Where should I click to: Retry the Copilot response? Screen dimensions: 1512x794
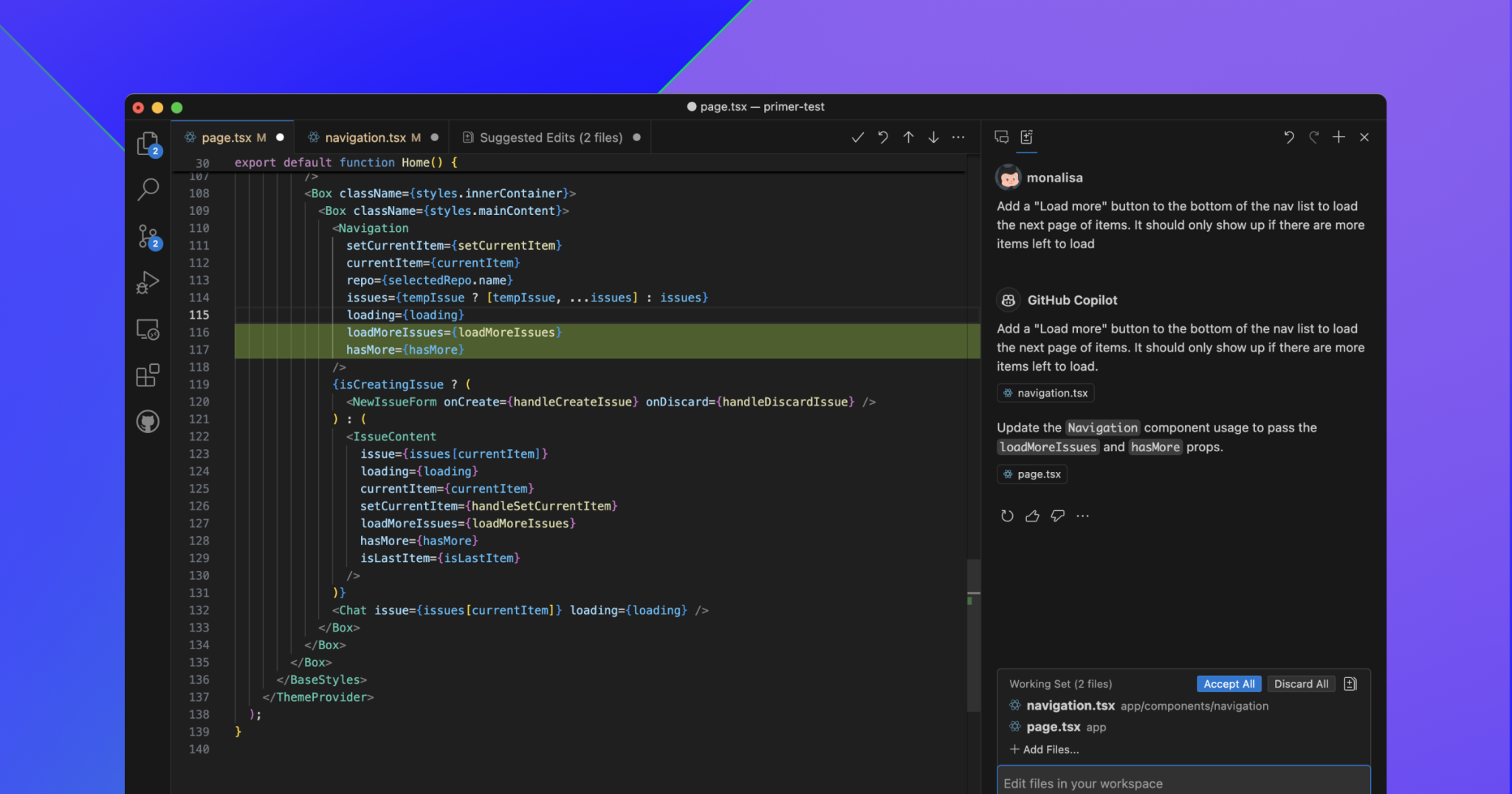(x=1007, y=516)
